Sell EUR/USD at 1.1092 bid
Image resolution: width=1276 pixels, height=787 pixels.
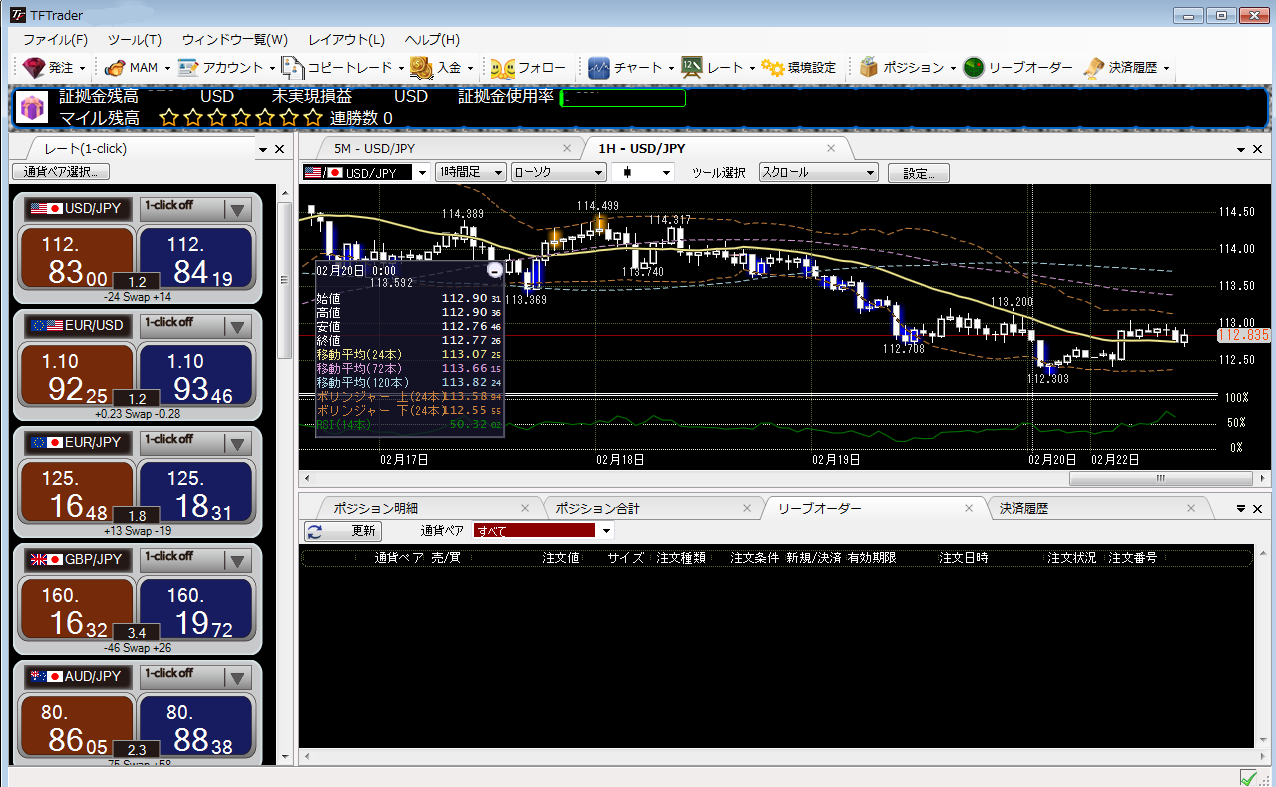(77, 376)
